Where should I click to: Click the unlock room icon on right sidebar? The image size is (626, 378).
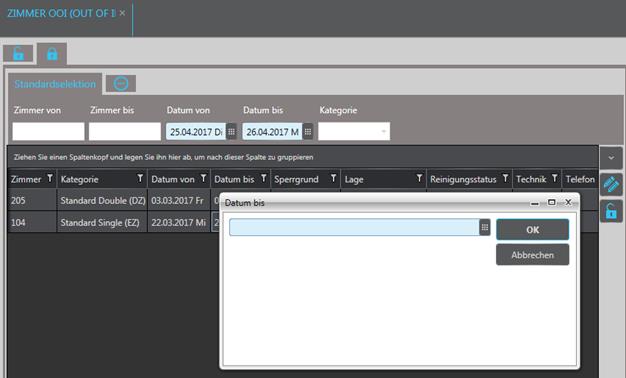[x=611, y=211]
